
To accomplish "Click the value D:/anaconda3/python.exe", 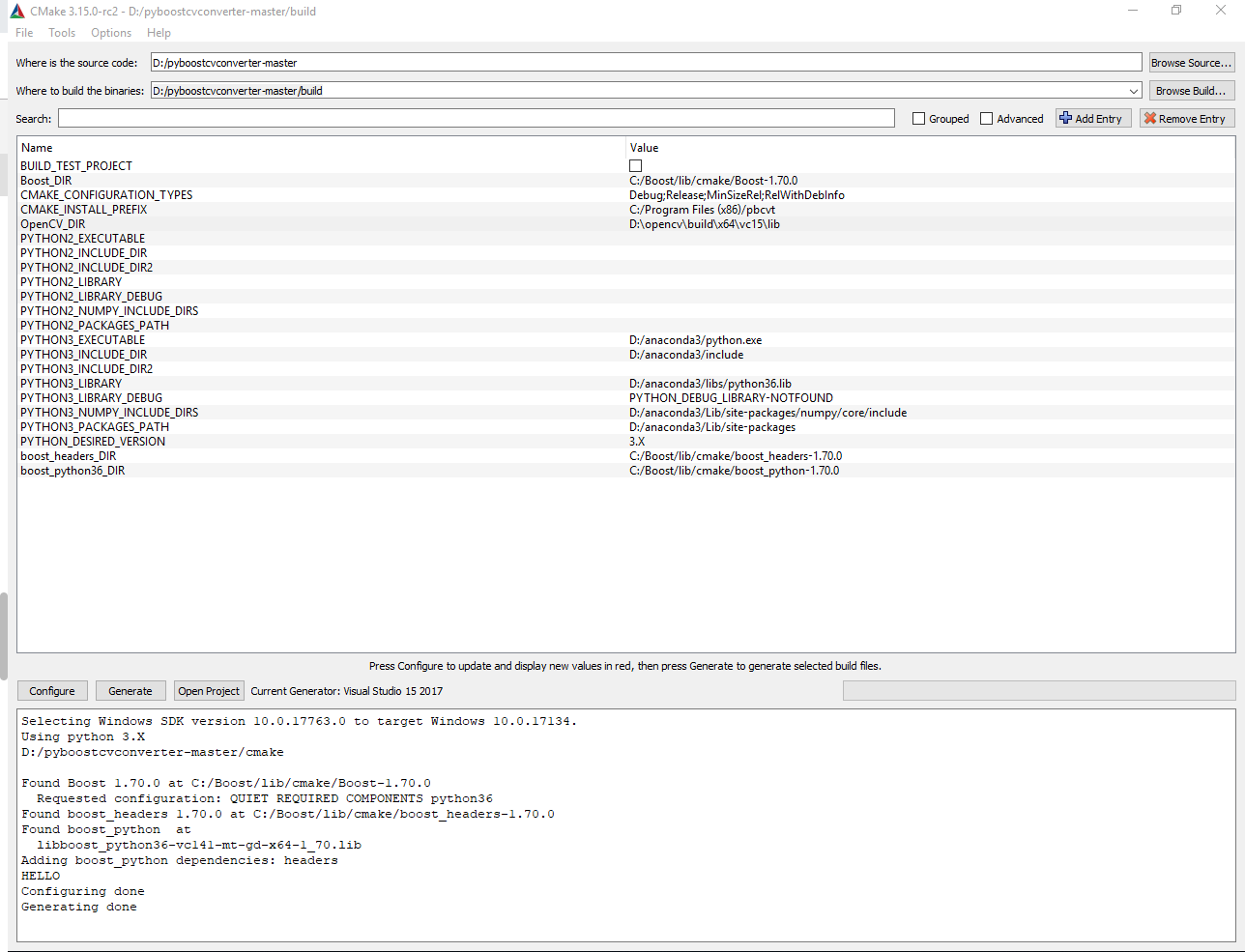I will (x=696, y=340).
